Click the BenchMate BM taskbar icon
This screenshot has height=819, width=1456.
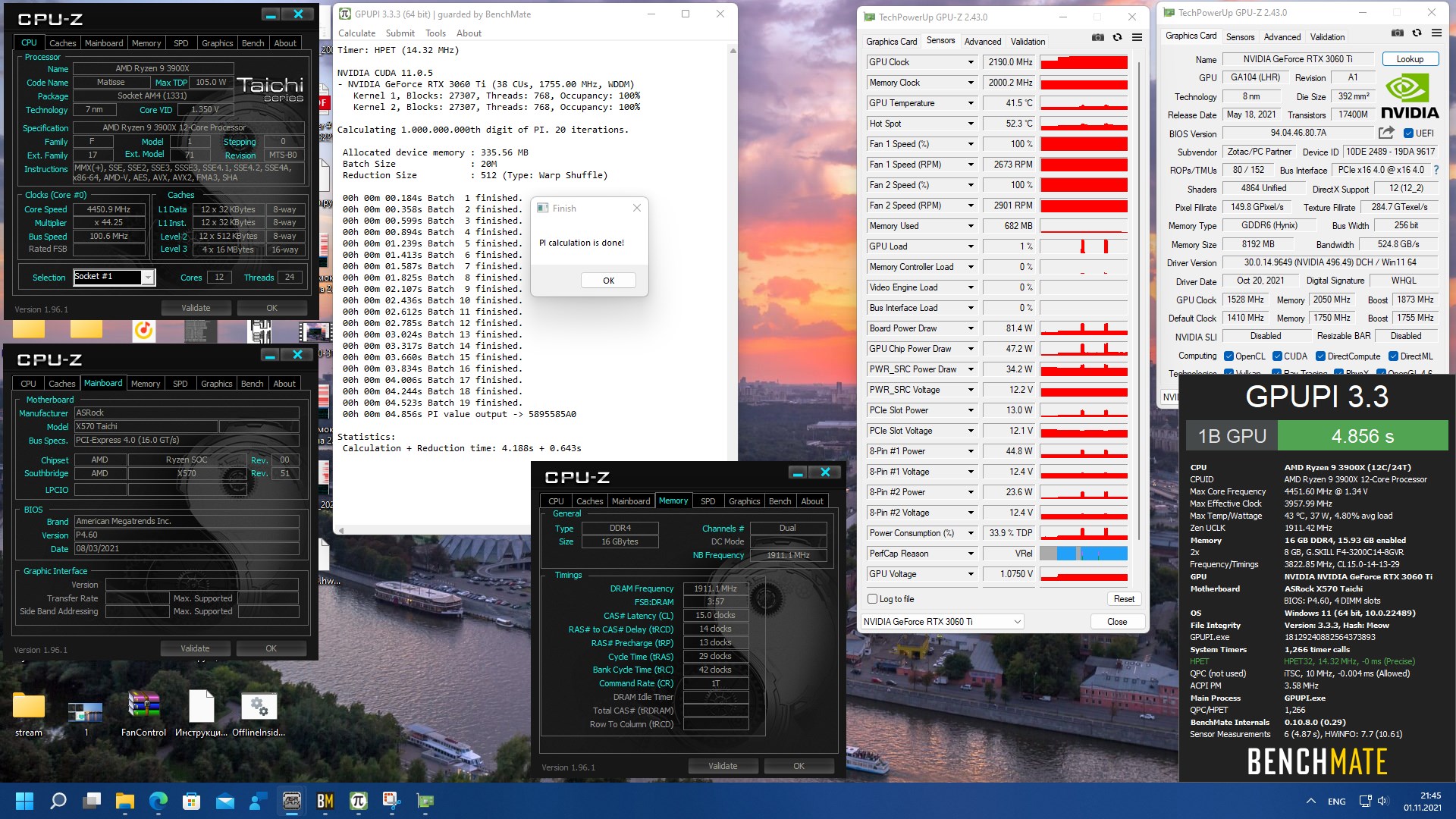325,801
